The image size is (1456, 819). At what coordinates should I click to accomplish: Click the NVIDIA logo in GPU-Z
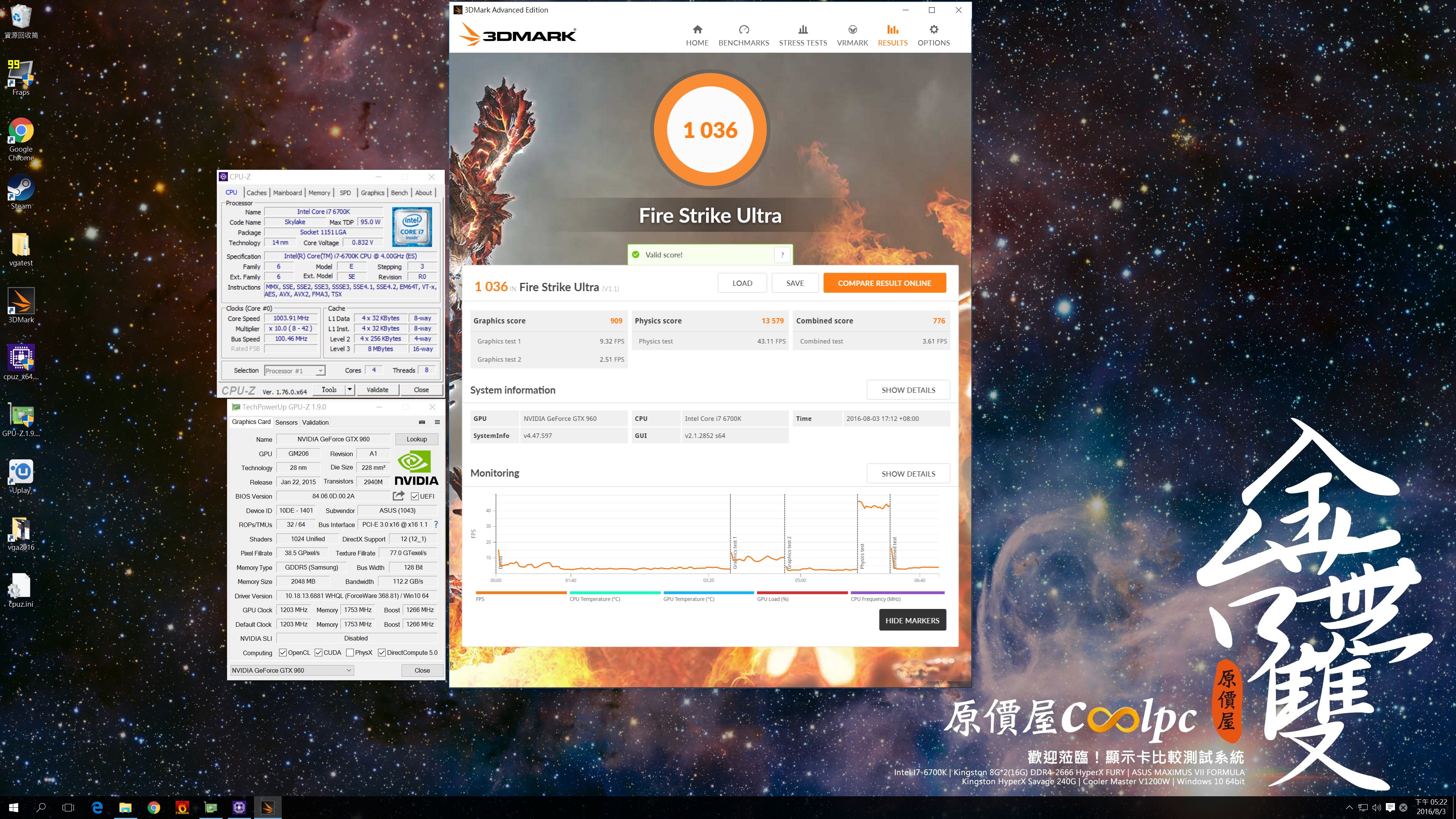(x=416, y=468)
